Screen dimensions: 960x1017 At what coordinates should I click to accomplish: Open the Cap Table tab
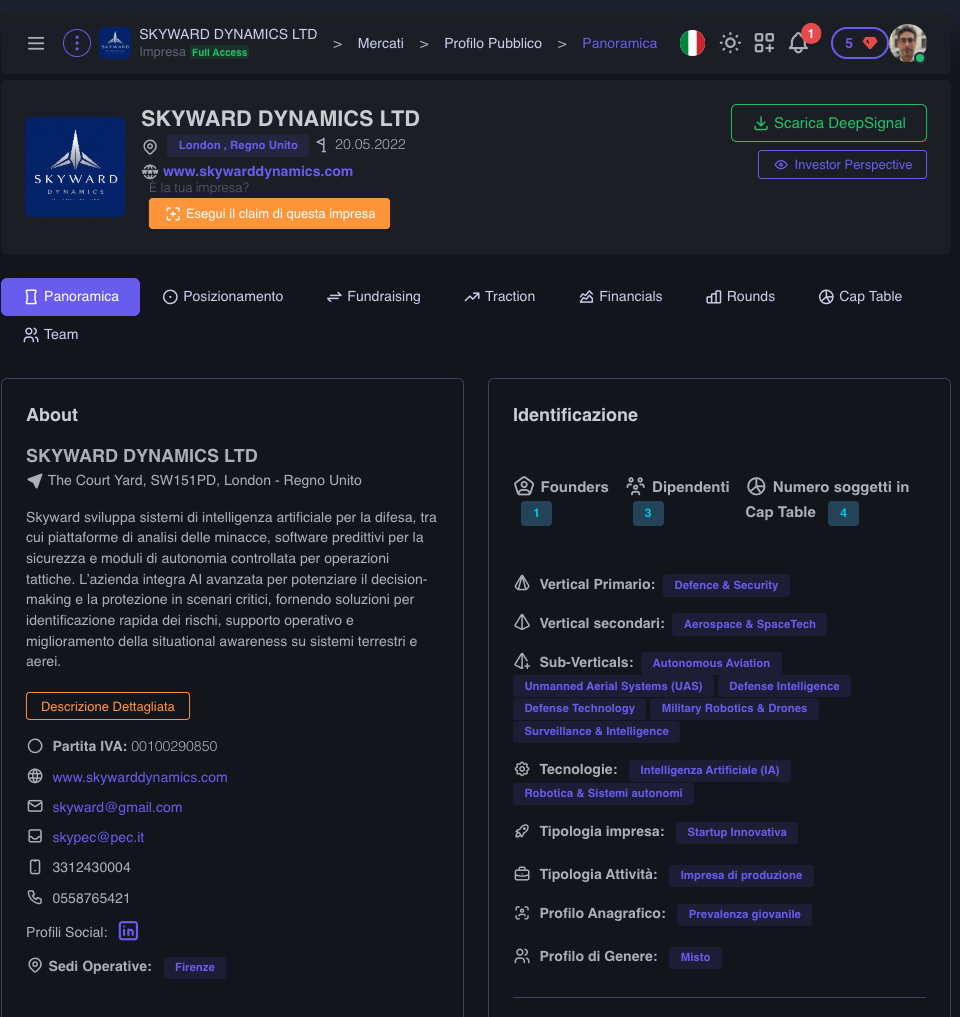[860, 296]
